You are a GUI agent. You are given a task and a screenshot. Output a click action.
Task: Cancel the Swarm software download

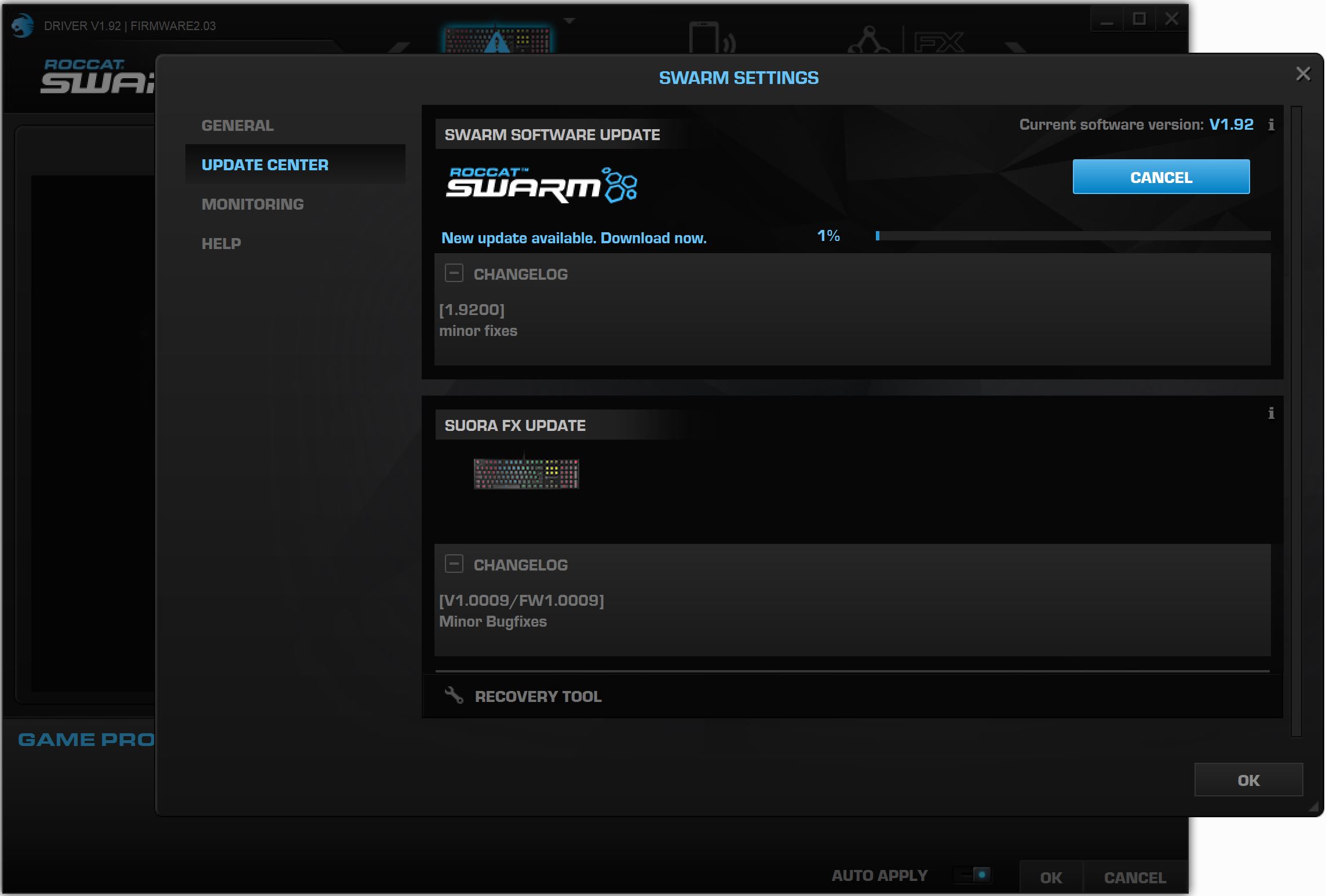1161,177
